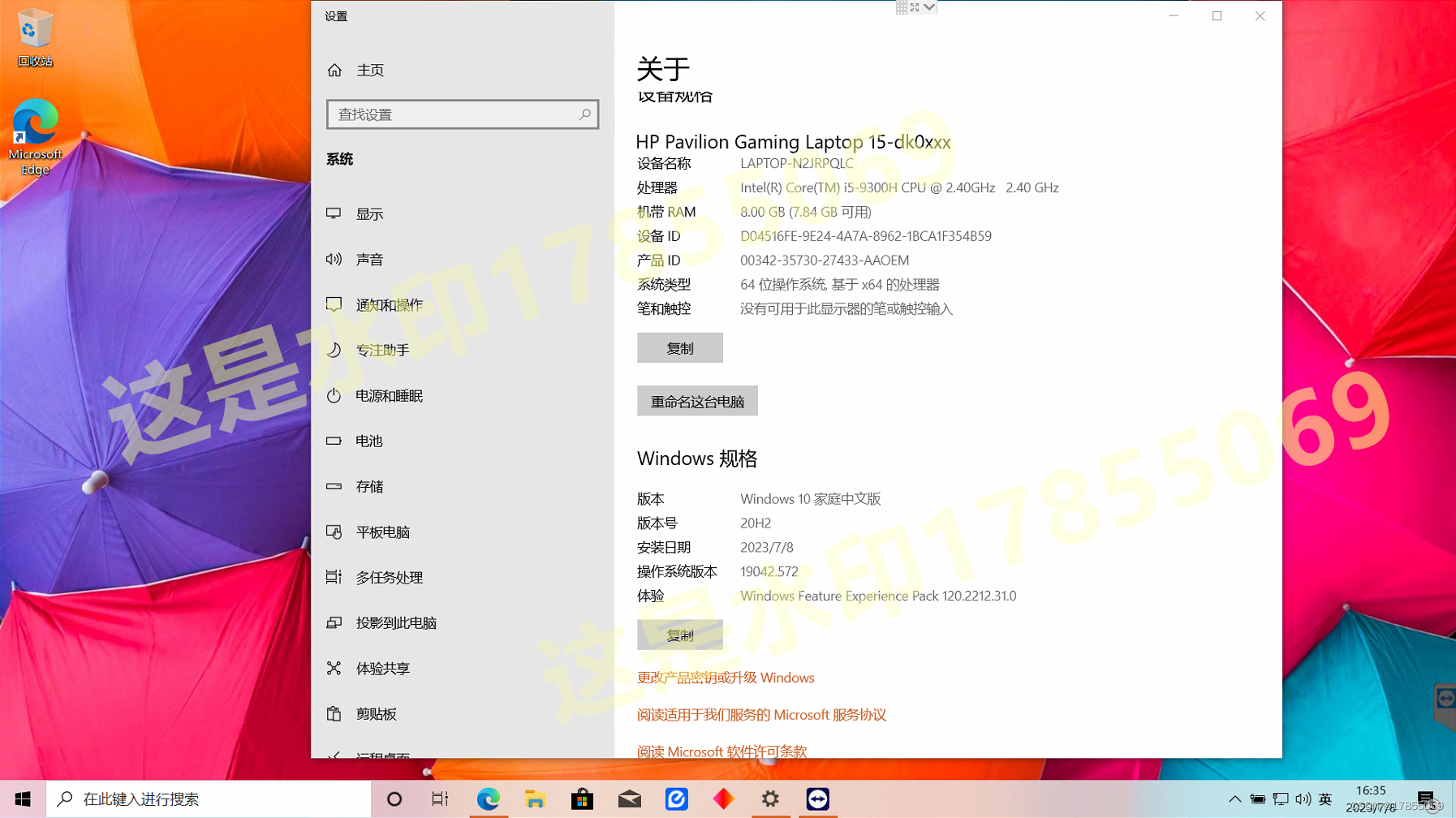Open Settings gear on taskbar
Screen dimensions: 1456x818
(x=770, y=799)
